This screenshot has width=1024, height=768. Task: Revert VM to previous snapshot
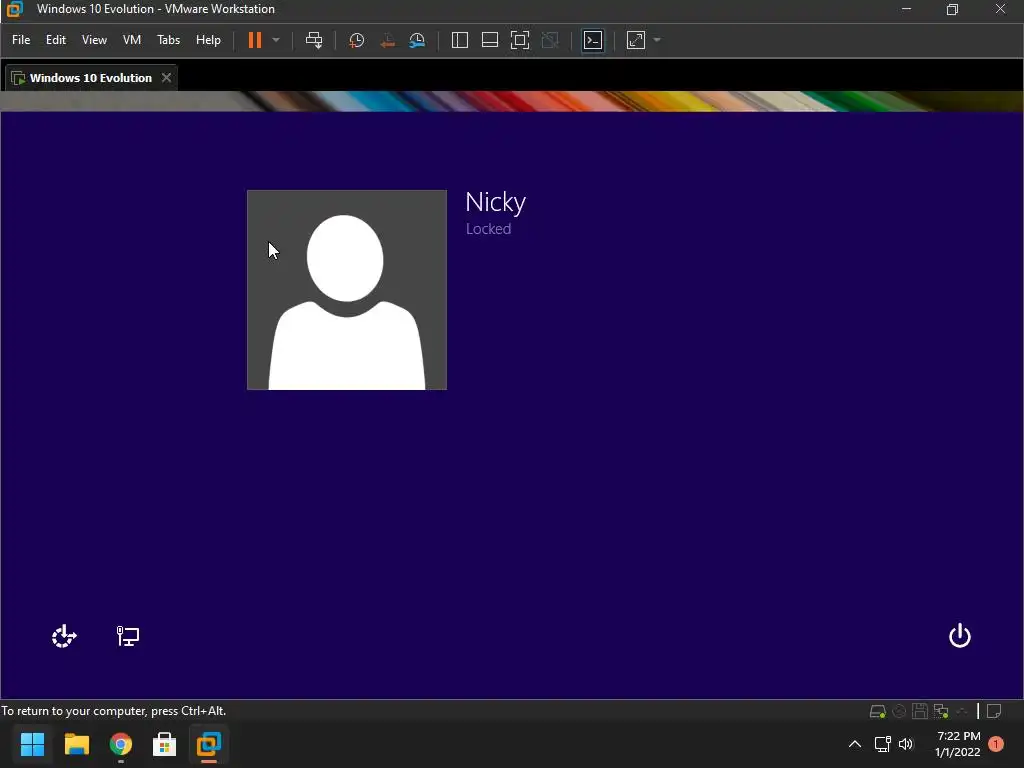point(387,40)
